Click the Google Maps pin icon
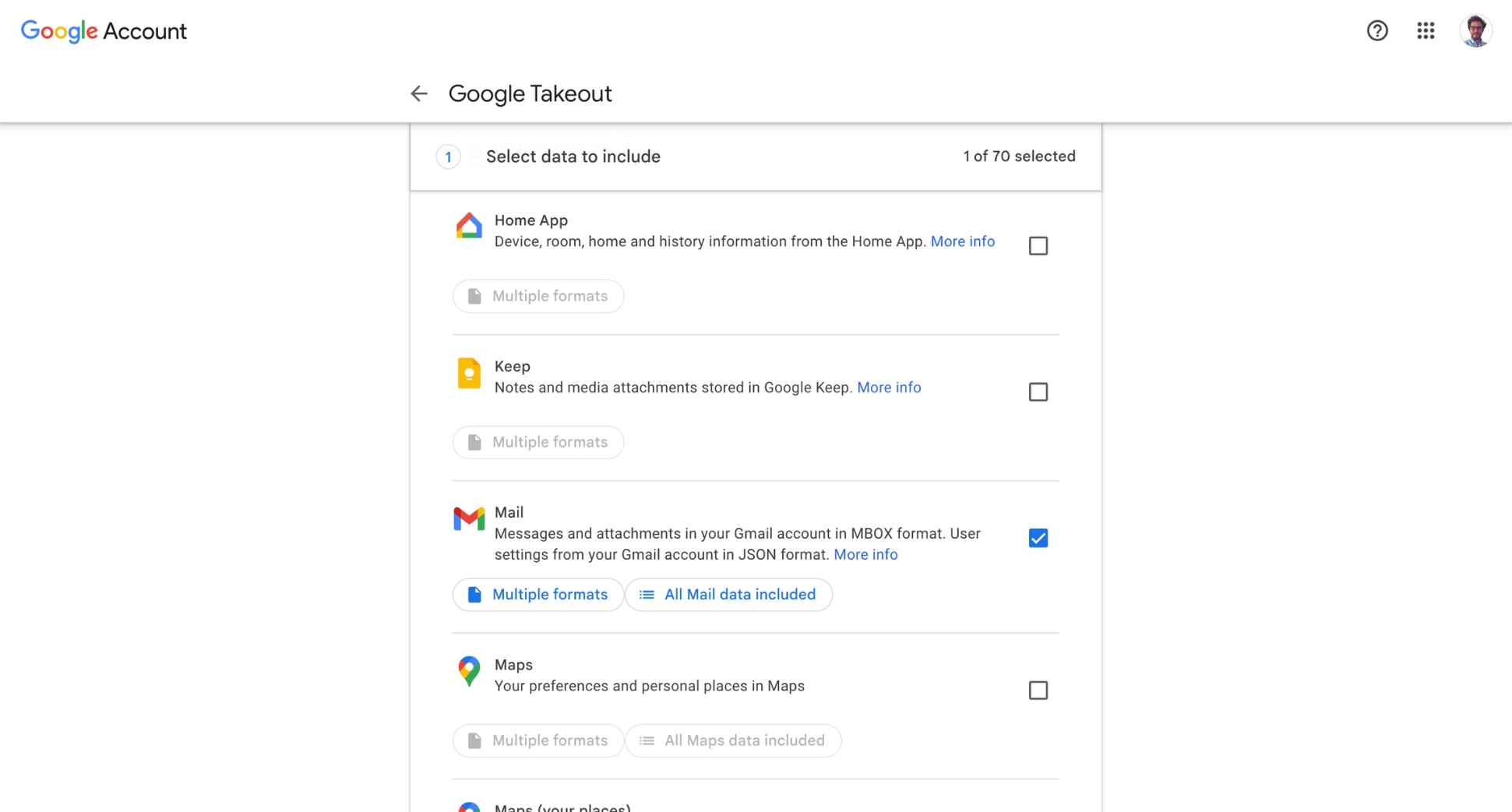The image size is (1512, 812). (x=468, y=672)
